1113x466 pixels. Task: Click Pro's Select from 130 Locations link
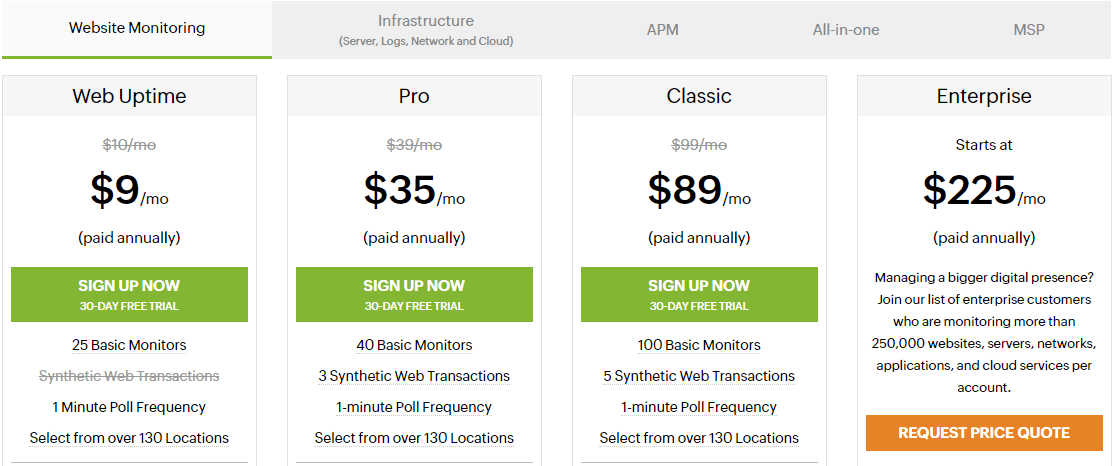pos(414,438)
